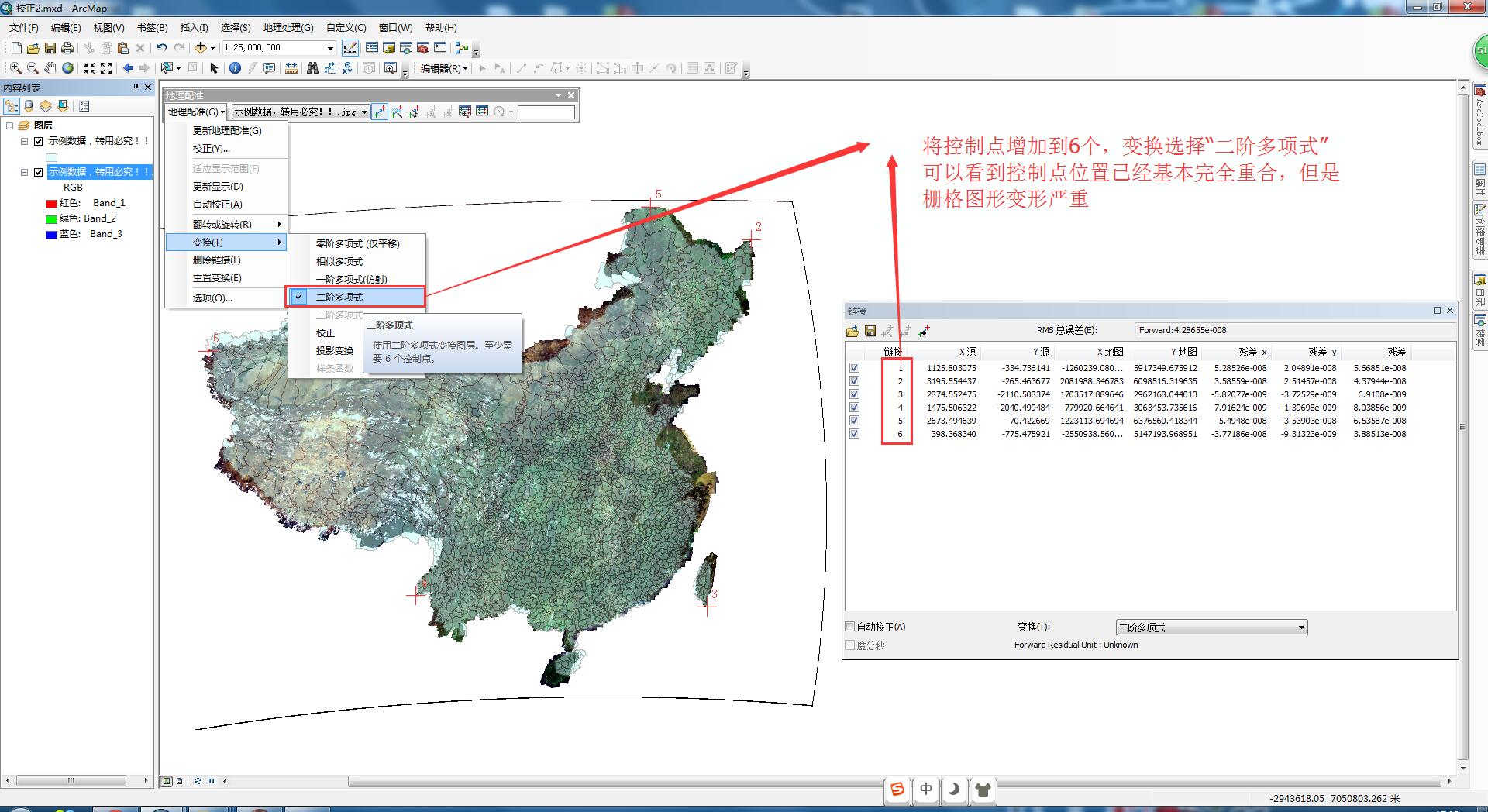Open the Catalog window icon

pyautogui.click(x=389, y=48)
